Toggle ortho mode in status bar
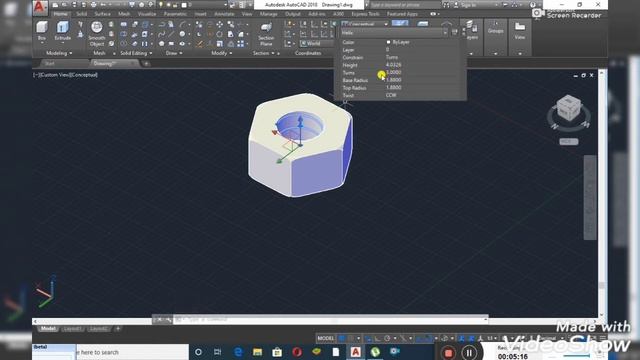Image resolution: width=640 pixels, height=360 pixels. click(x=378, y=338)
